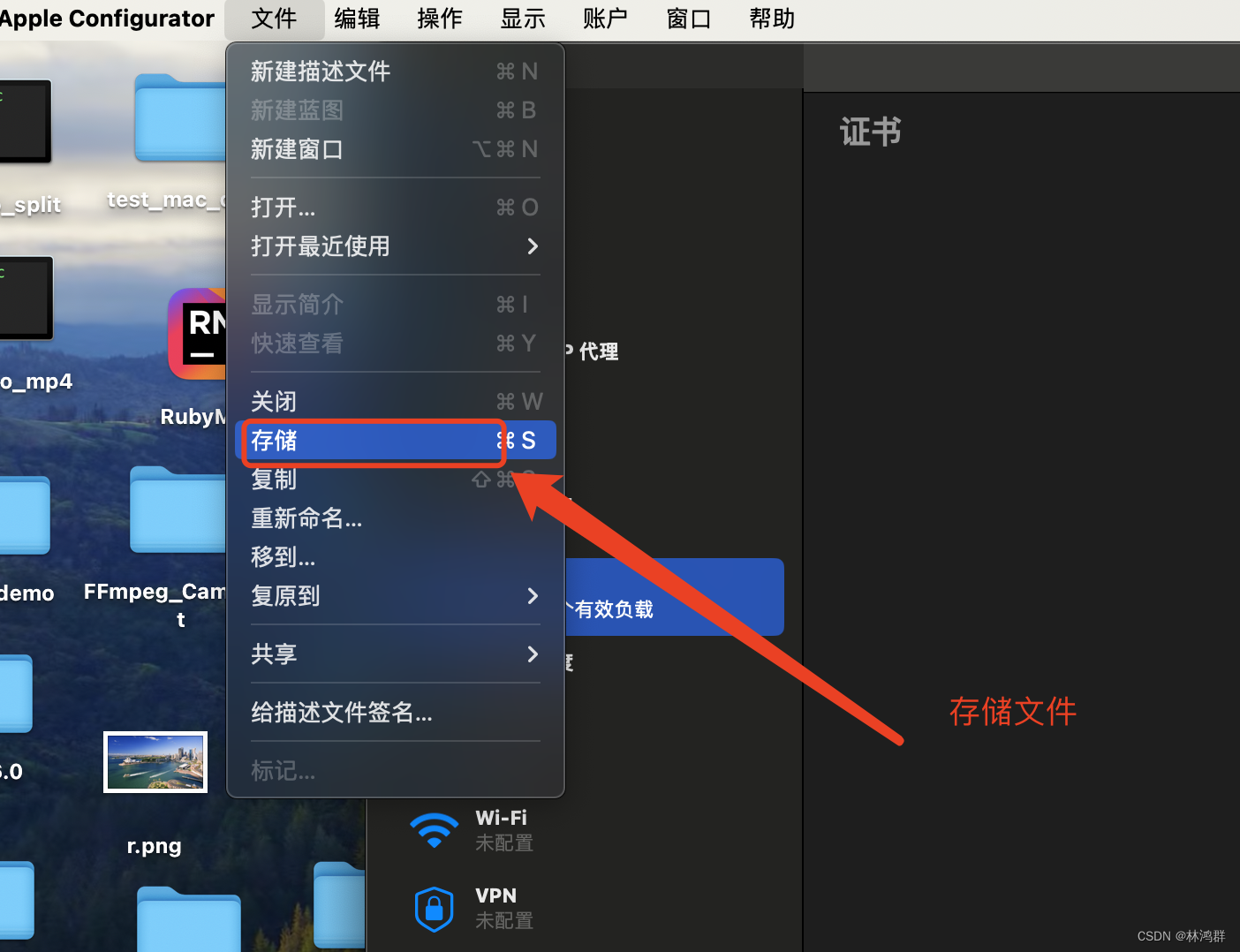Screen dimensions: 1240x952
Task: Select _split terminal file icon on desktop
Action: 26,122
